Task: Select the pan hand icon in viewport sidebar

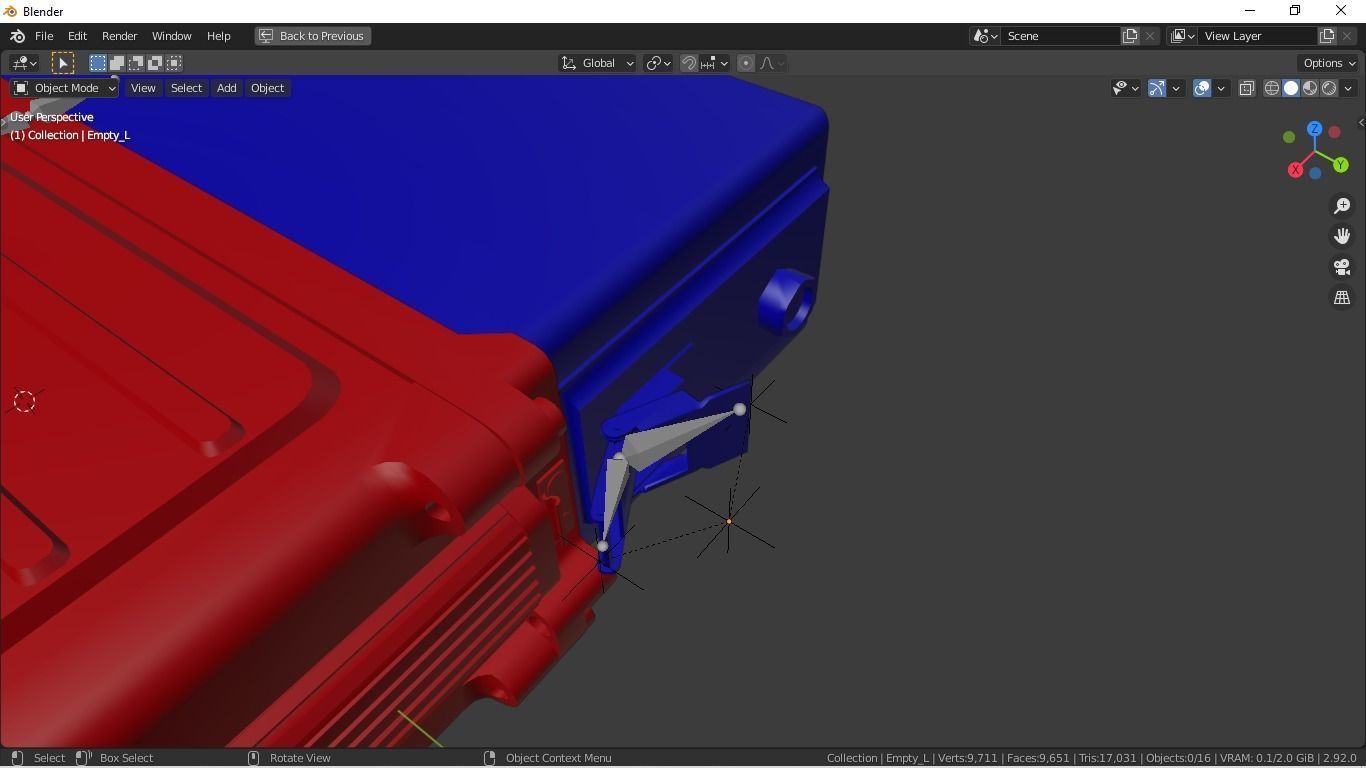Action: tap(1342, 236)
